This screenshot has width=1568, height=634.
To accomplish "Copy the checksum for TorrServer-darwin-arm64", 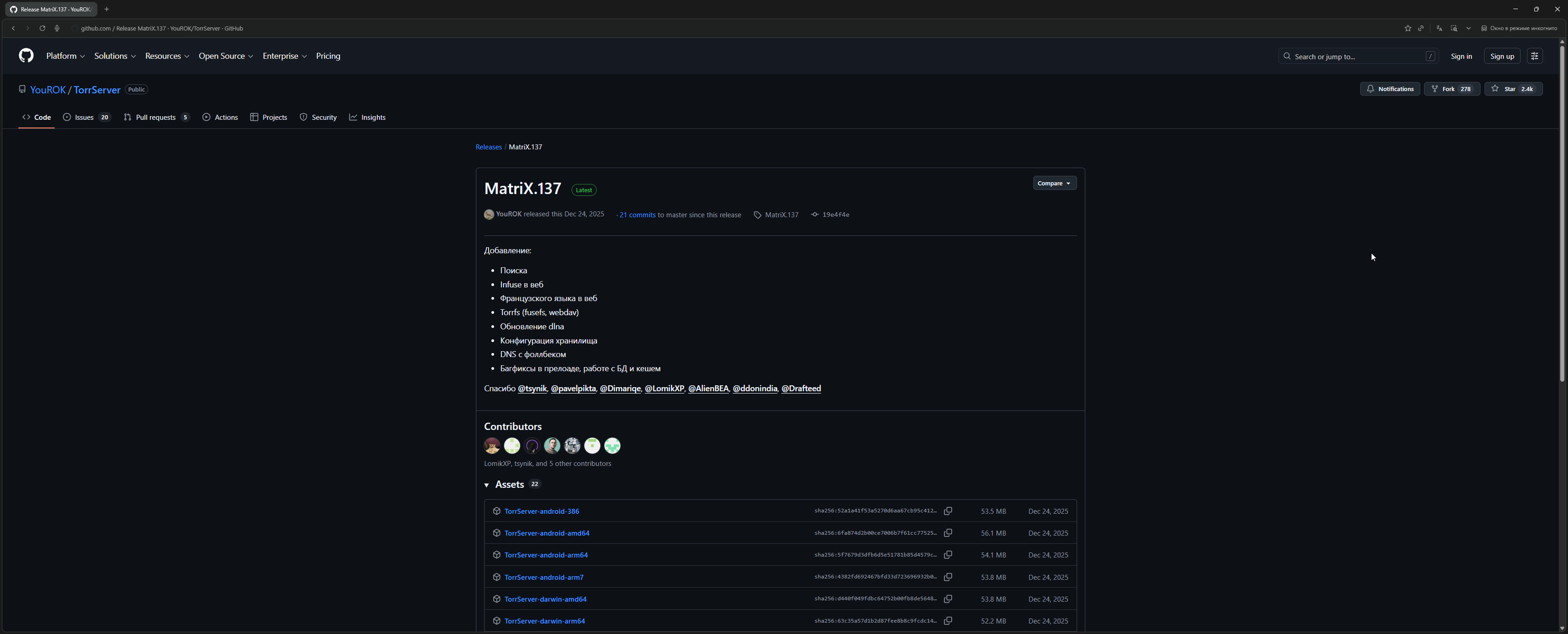I will pyautogui.click(x=948, y=621).
